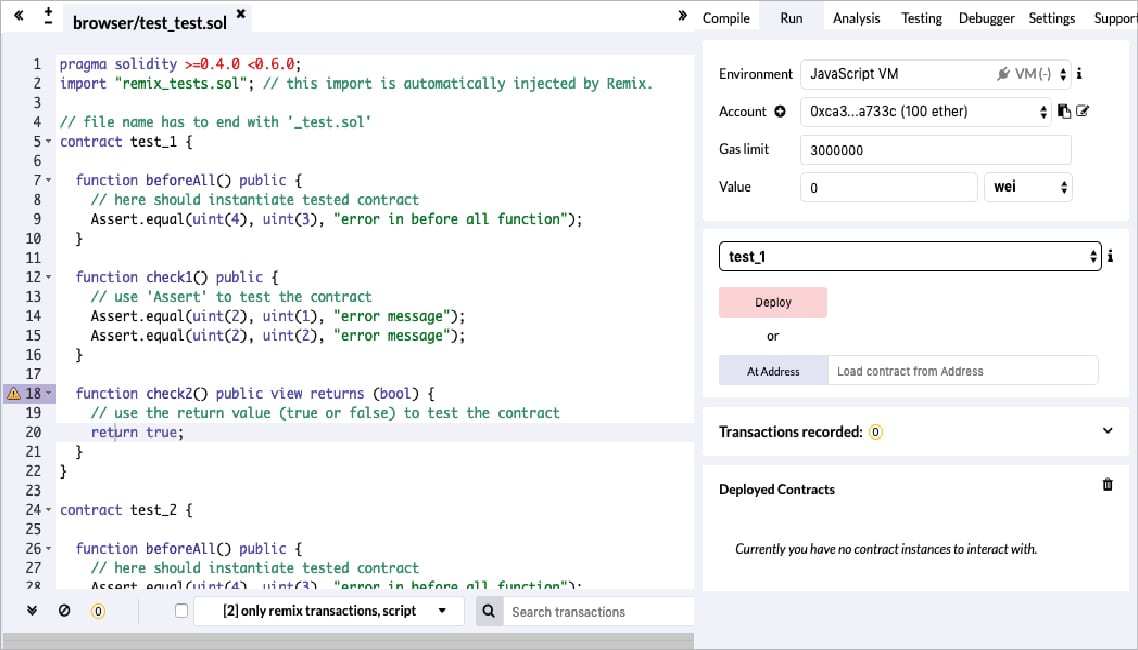Open the wei unit dropdown
1138x650 pixels.
[1028, 187]
